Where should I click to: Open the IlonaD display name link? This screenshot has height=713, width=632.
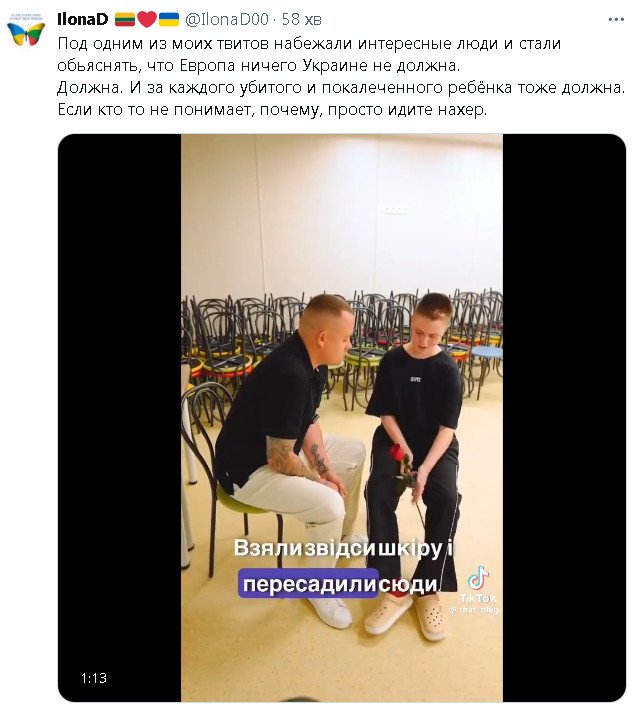83,20
